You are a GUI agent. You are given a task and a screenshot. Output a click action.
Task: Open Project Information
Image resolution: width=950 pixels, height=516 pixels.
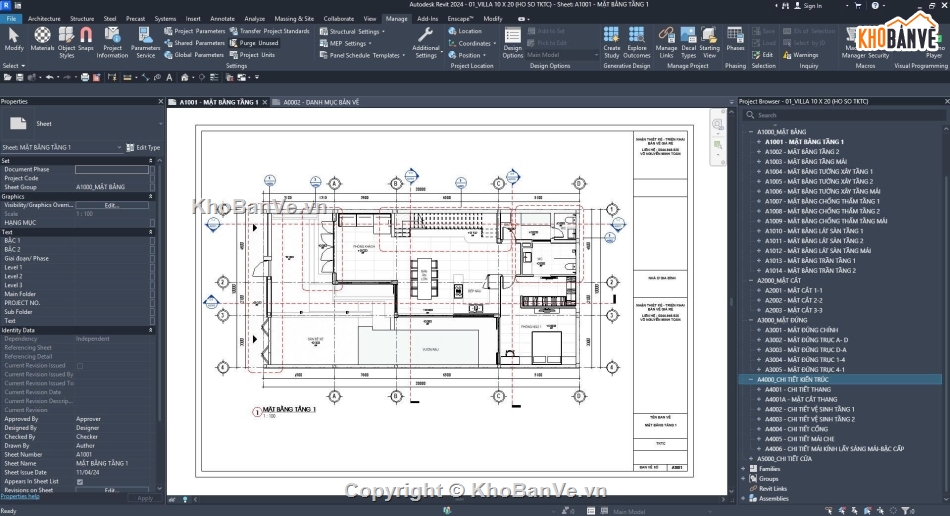112,42
